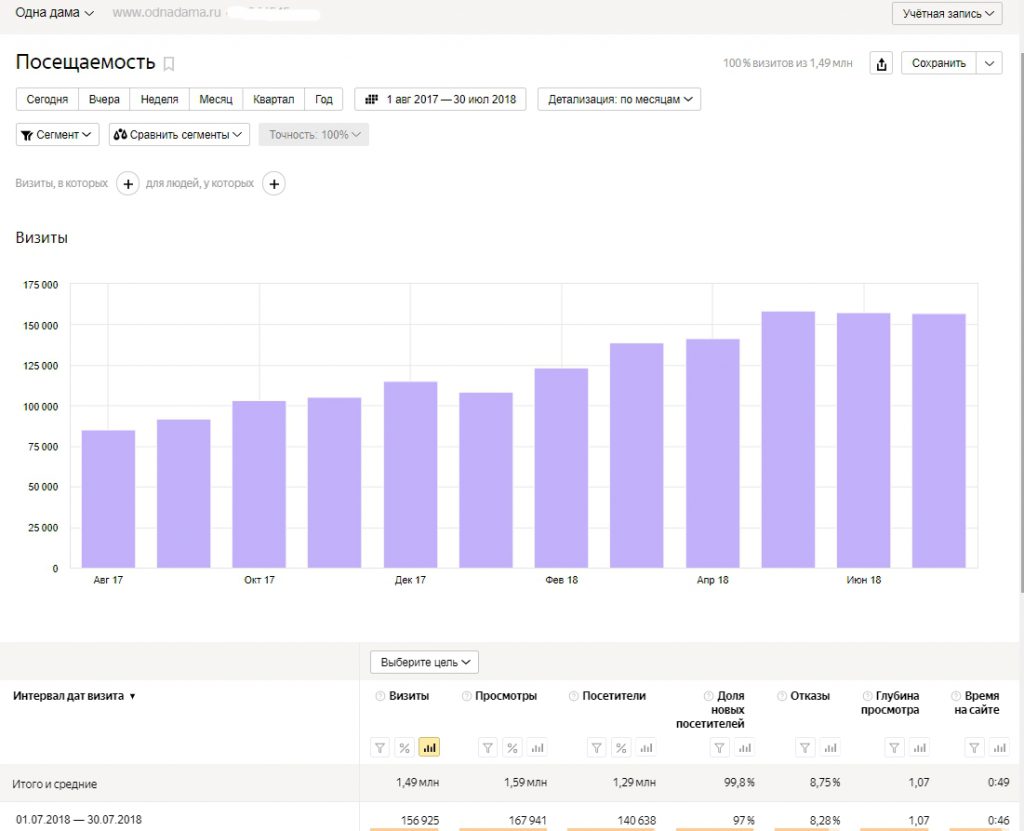This screenshot has height=831, width=1024.
Task: Select the Квартал period tab
Action: tap(274, 99)
